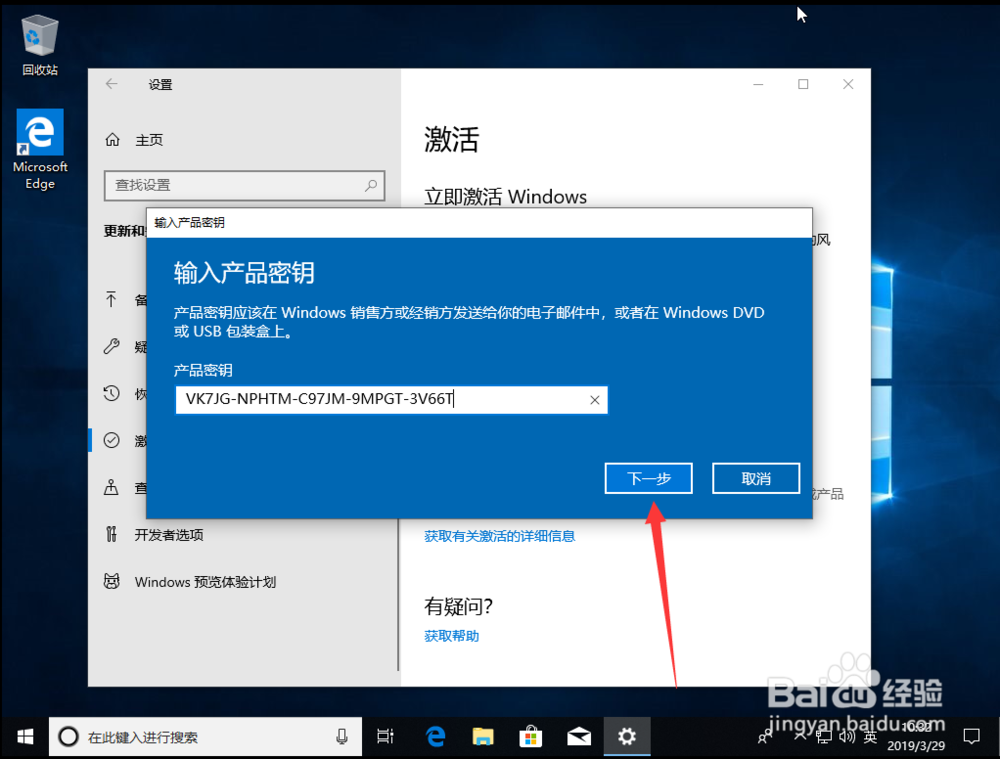The width and height of the screenshot is (1000, 759).
Task: Open Windows 预览体验计划 in sidebar
Action: click(x=205, y=582)
